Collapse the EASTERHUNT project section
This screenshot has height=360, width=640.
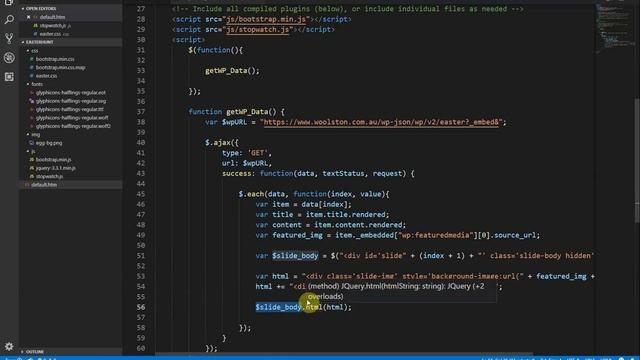[x=39, y=42]
